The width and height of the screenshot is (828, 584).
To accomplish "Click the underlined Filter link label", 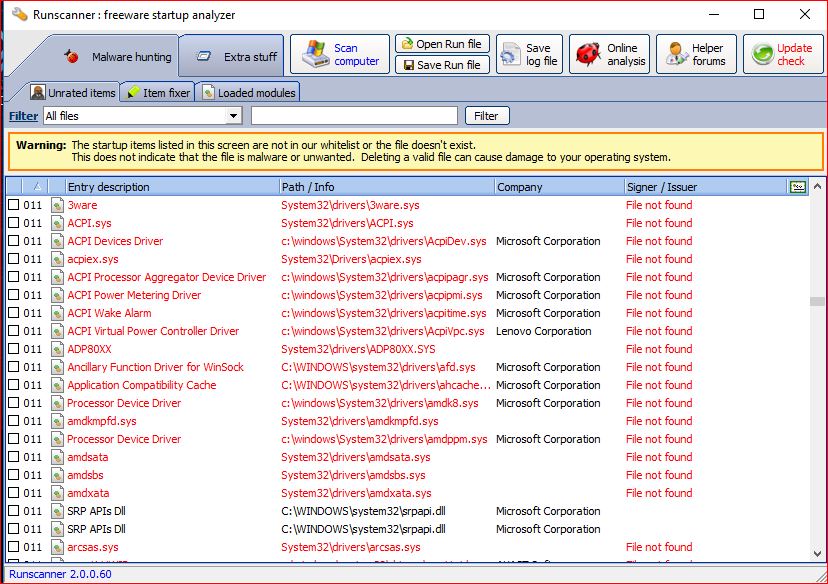I will 24,116.
